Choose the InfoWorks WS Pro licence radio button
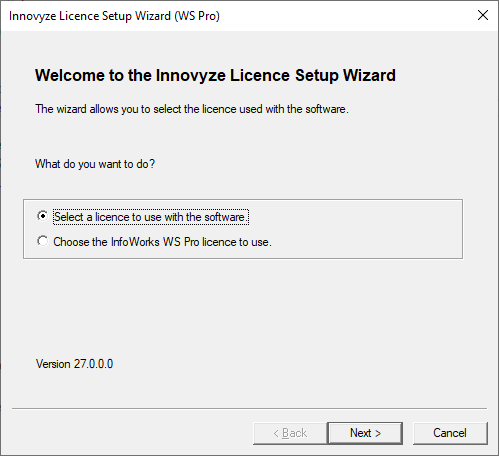499x456 pixels. coord(43,241)
